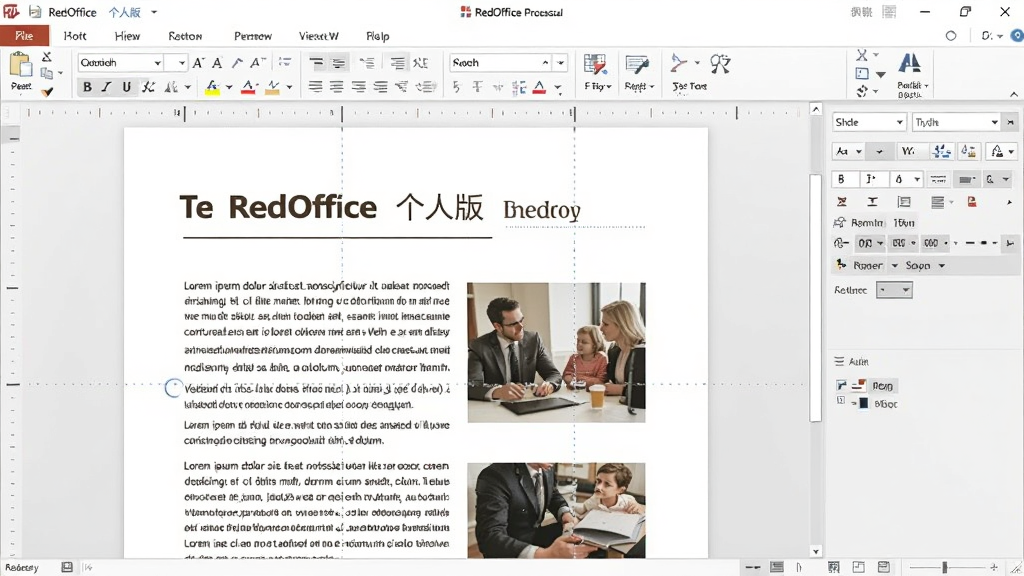The width and height of the screenshot is (1024, 576).
Task: Click the sidebar wrap icon showing a bordered page
Action: point(904,202)
